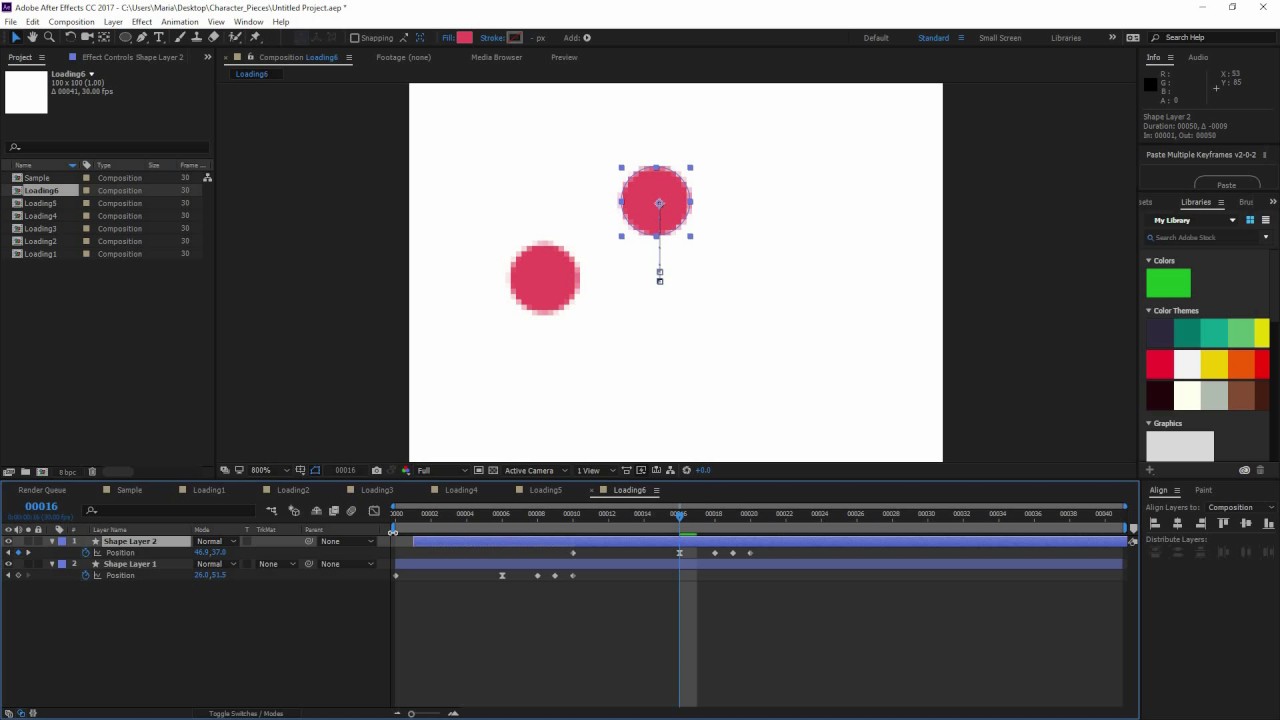
Task: Open the Graph Editor
Action: point(374,511)
